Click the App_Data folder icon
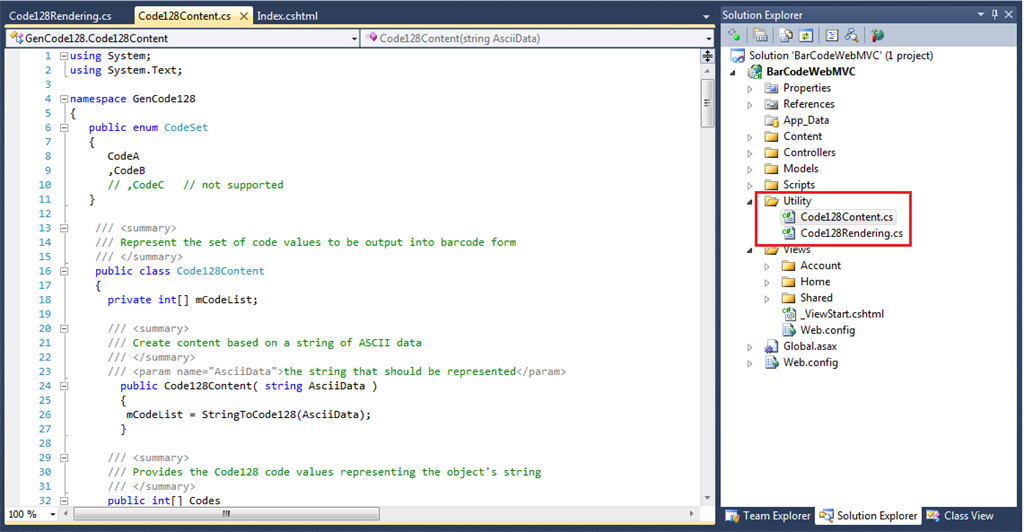 [771, 120]
